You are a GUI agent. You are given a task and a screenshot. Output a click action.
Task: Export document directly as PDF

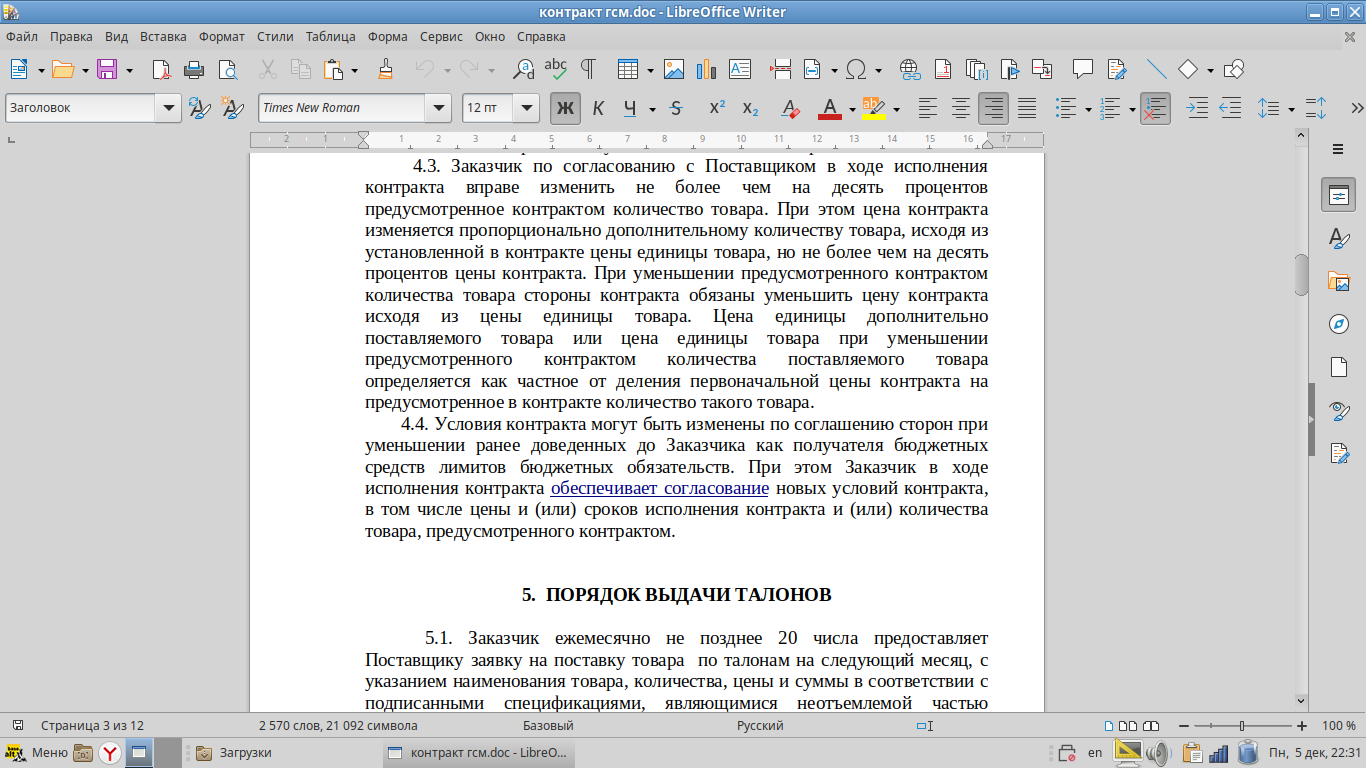161,69
